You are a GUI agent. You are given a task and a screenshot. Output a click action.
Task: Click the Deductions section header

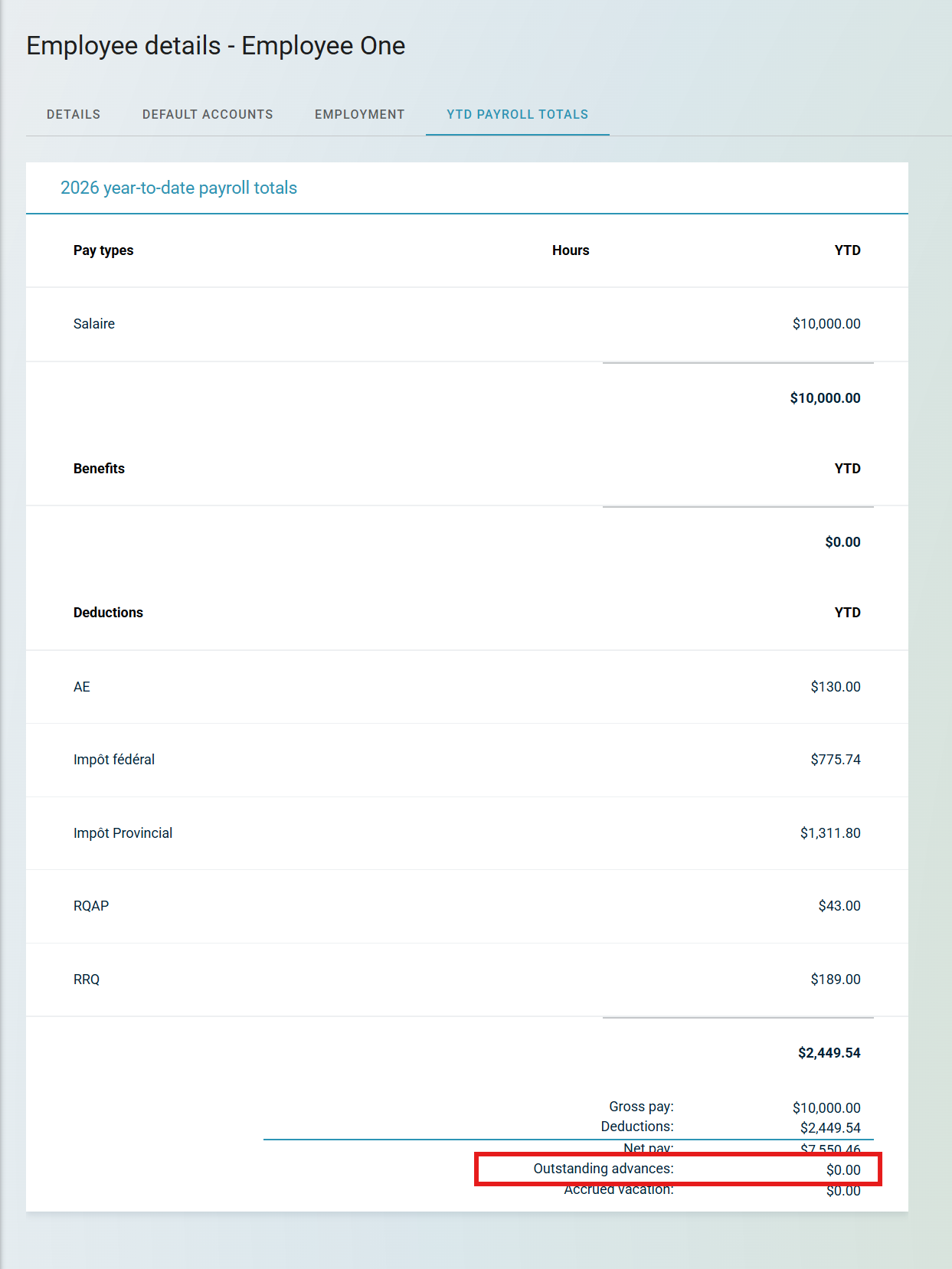108,613
